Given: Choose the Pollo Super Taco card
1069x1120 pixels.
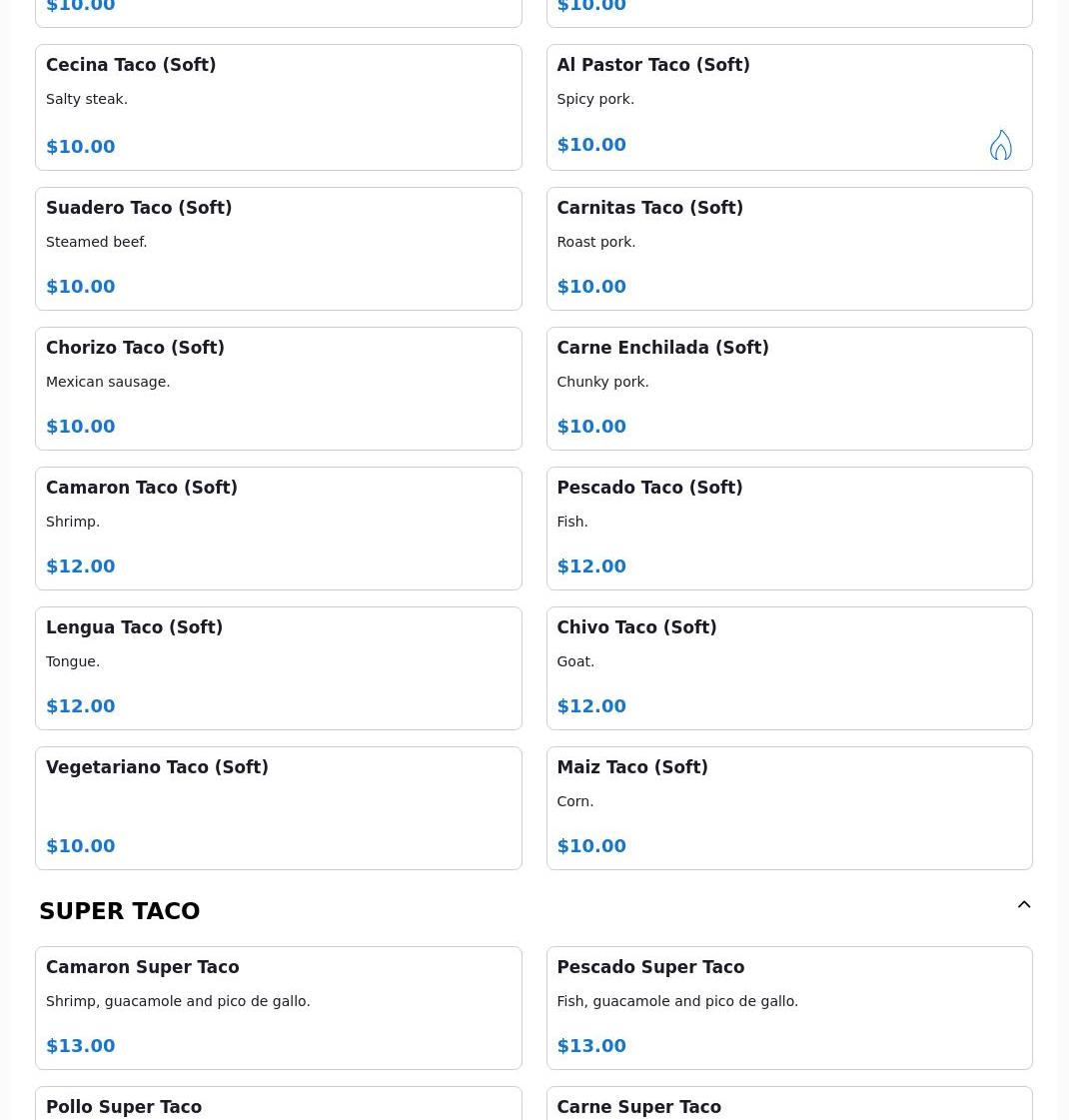Looking at the screenshot, I should click(x=279, y=1104).
